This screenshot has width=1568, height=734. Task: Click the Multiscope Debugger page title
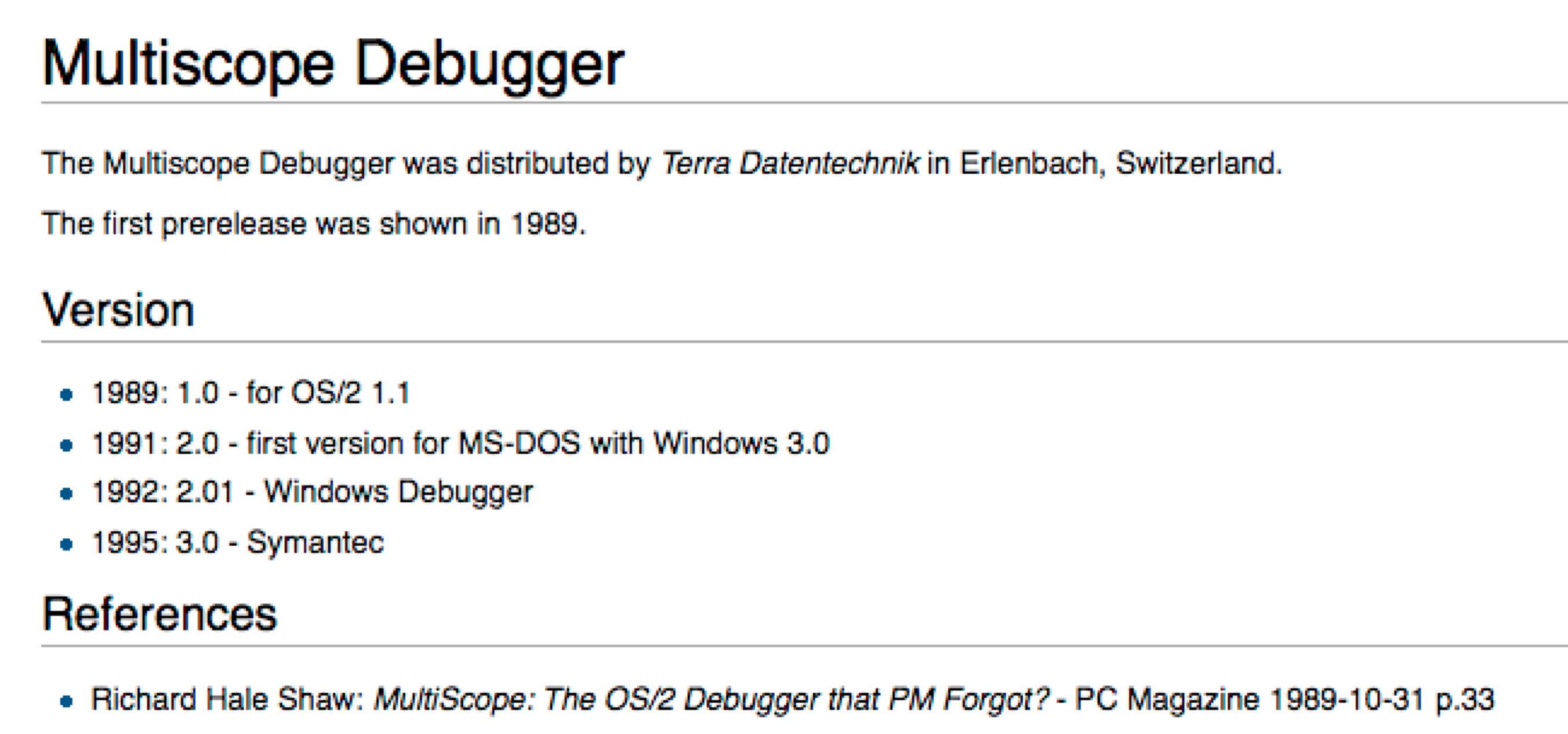[333, 64]
